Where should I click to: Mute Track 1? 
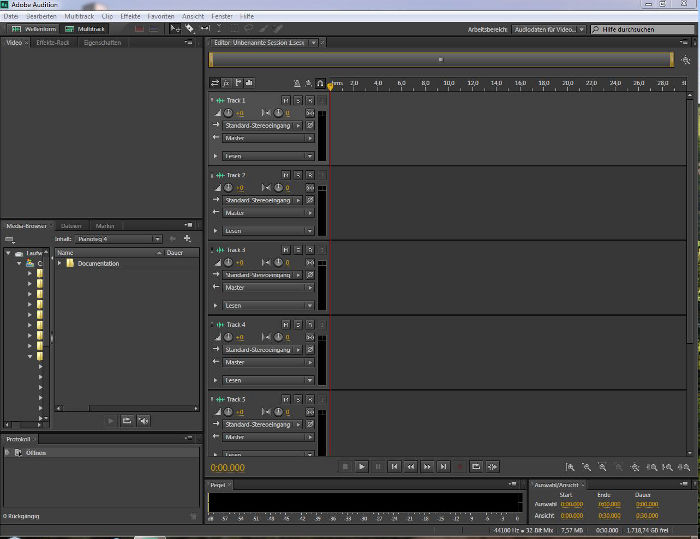(x=286, y=100)
